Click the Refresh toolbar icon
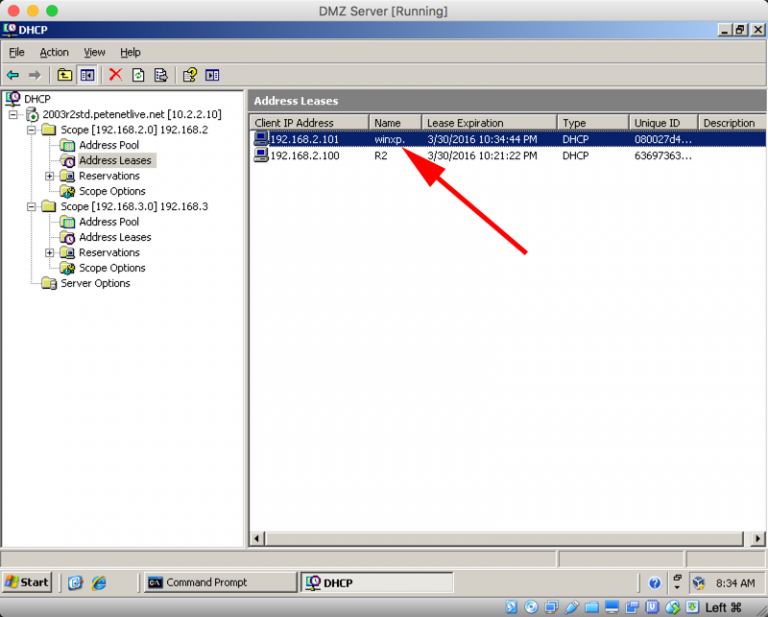Screen dimensions: 768x617 (x=139, y=75)
